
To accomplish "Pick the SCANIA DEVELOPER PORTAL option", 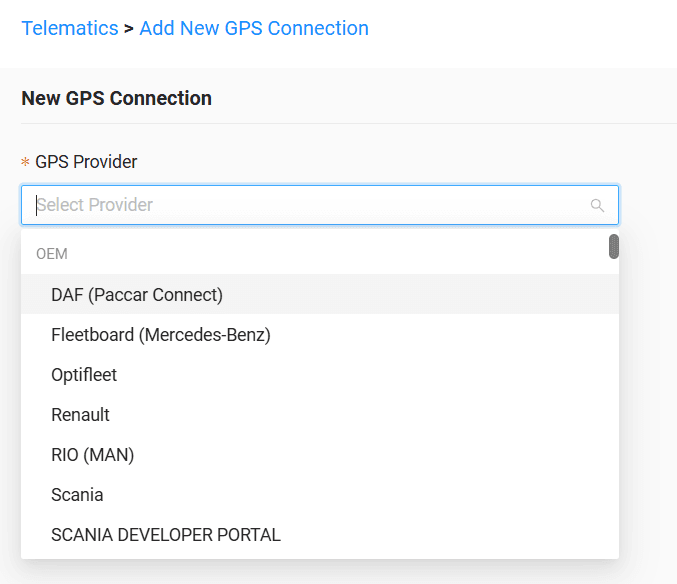I will [x=166, y=535].
